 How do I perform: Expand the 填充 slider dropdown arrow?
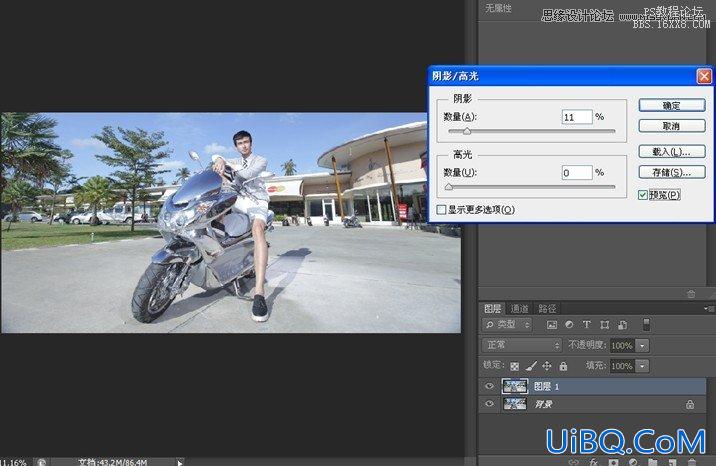click(x=642, y=366)
